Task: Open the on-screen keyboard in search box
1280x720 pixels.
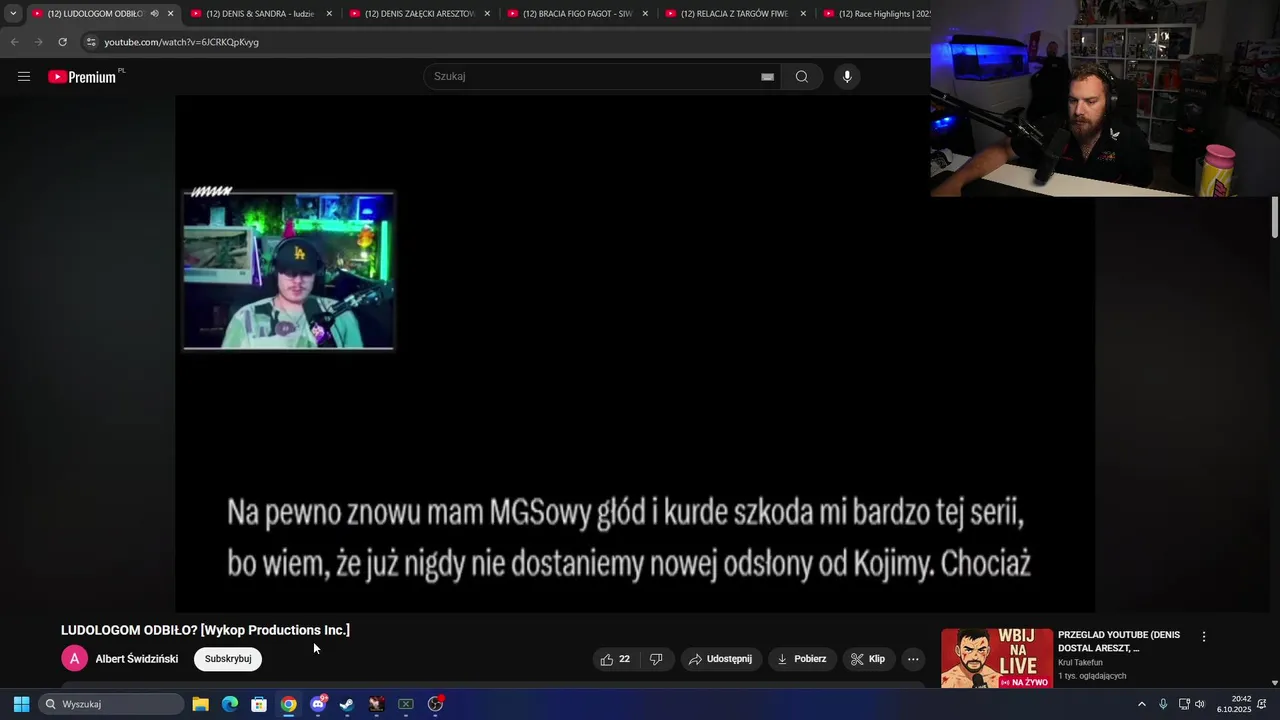Action: (x=767, y=76)
